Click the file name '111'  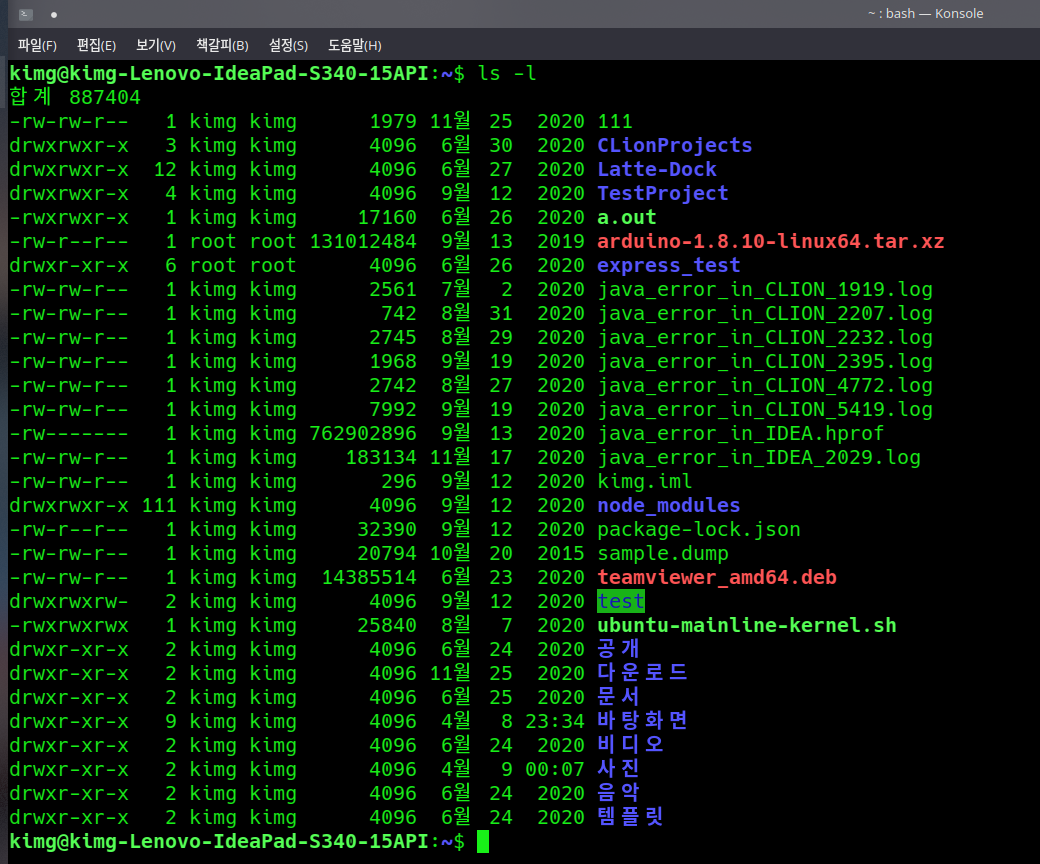coord(615,121)
